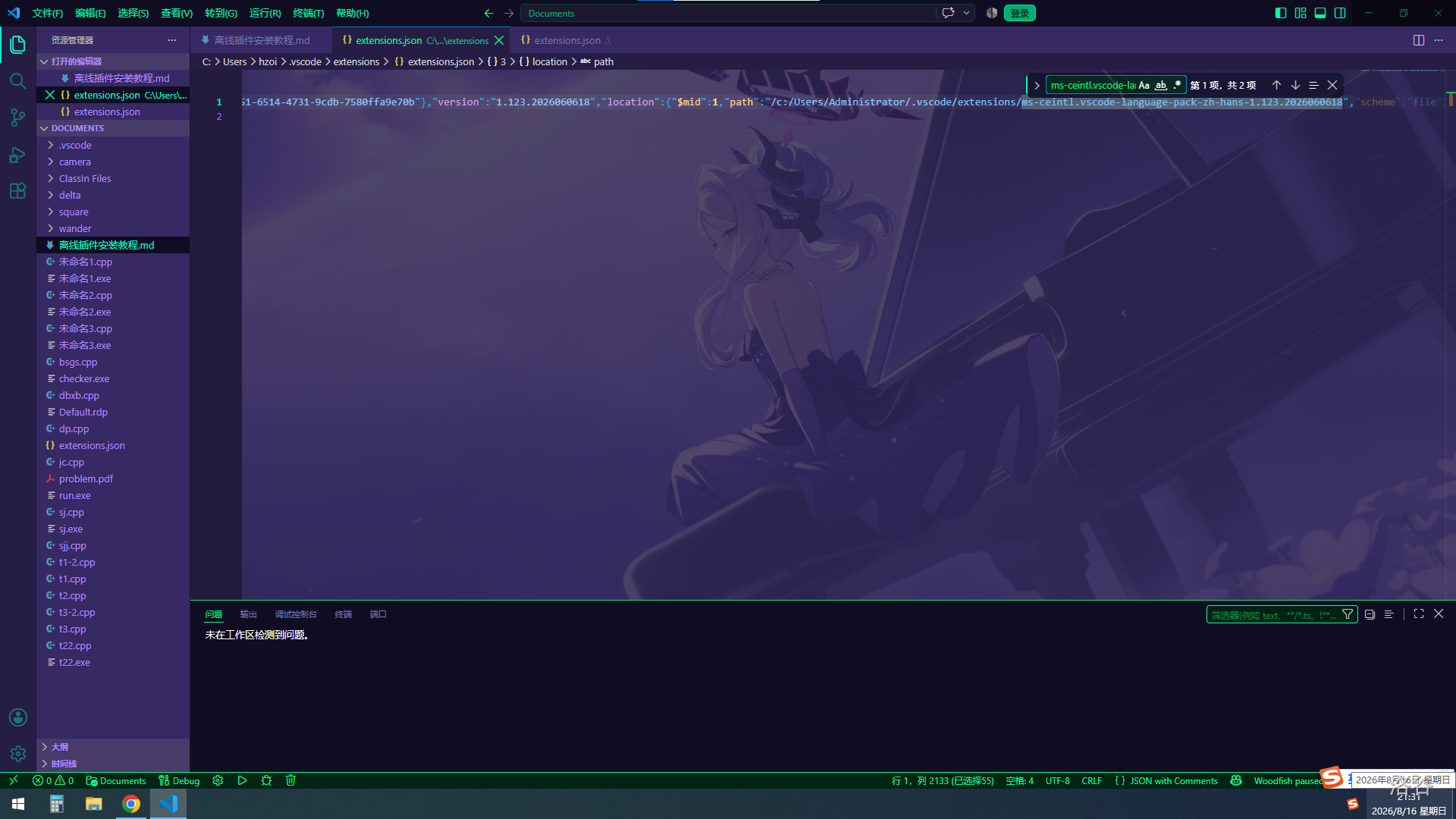
Task: Open the Source Control view
Action: click(18, 118)
